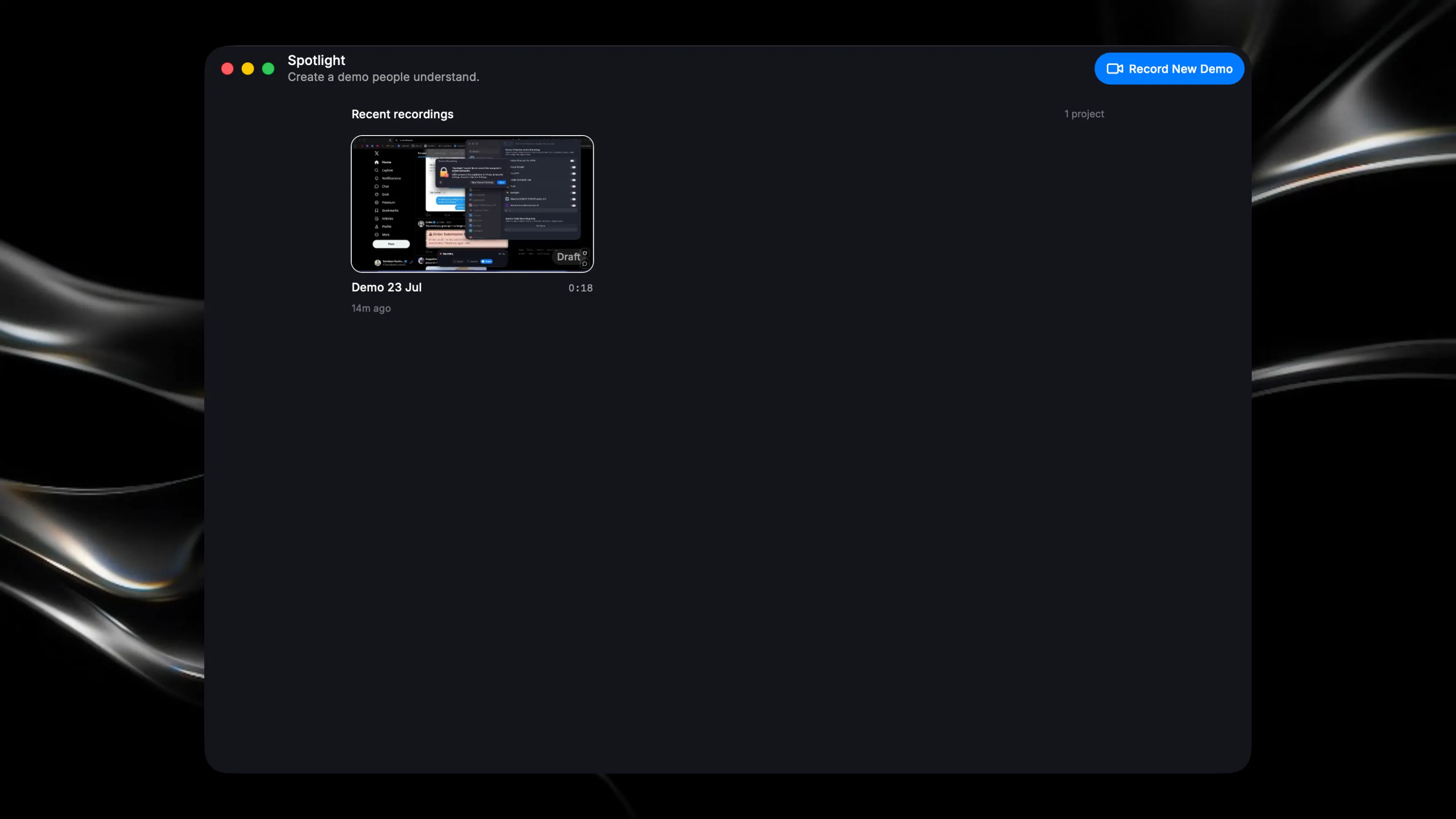The image size is (1456, 819).
Task: Open the Demo 23 Jul recording thumbnail
Action: tap(472, 203)
